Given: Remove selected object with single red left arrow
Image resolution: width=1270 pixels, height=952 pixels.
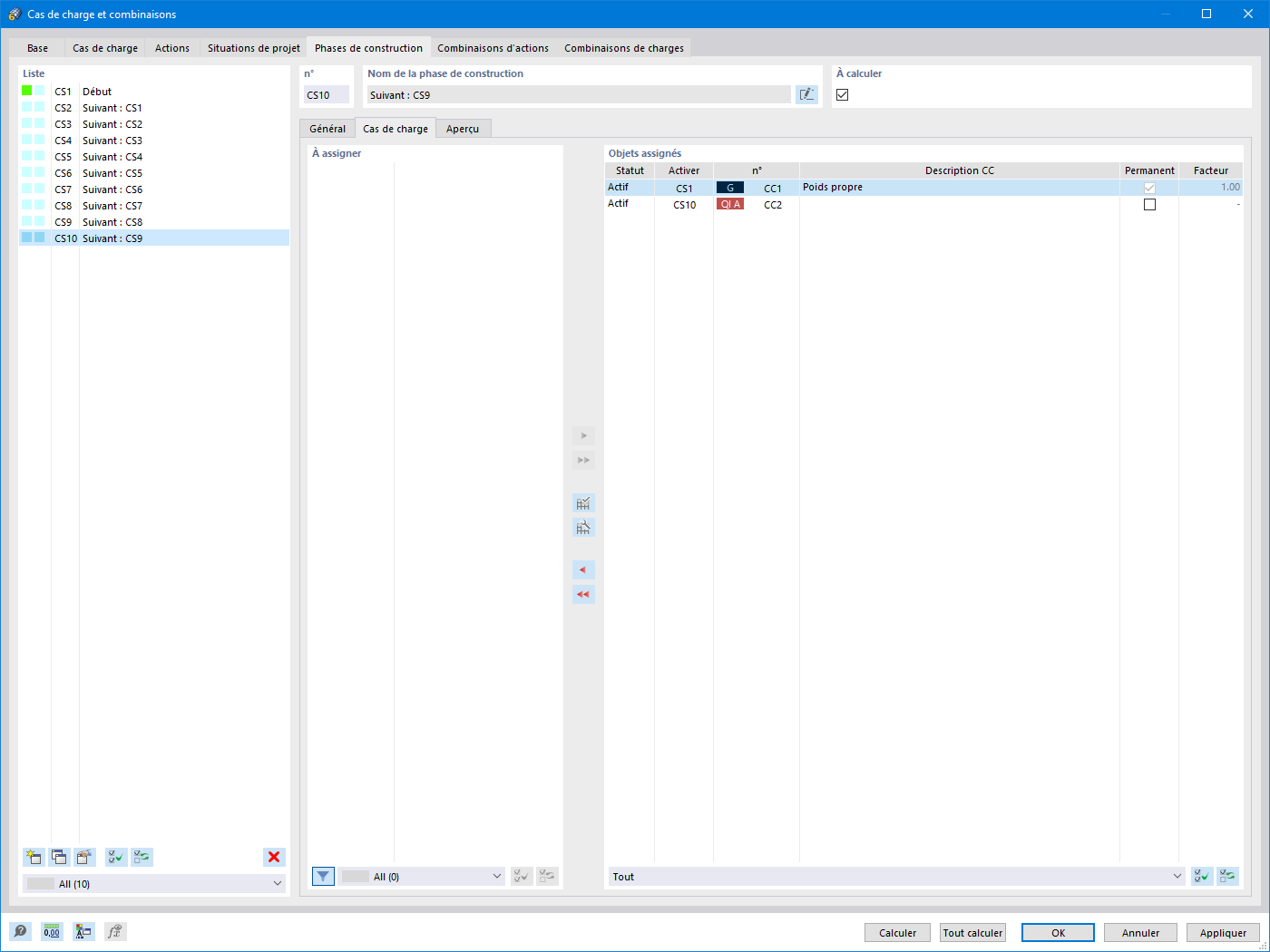Looking at the screenshot, I should tap(583, 570).
